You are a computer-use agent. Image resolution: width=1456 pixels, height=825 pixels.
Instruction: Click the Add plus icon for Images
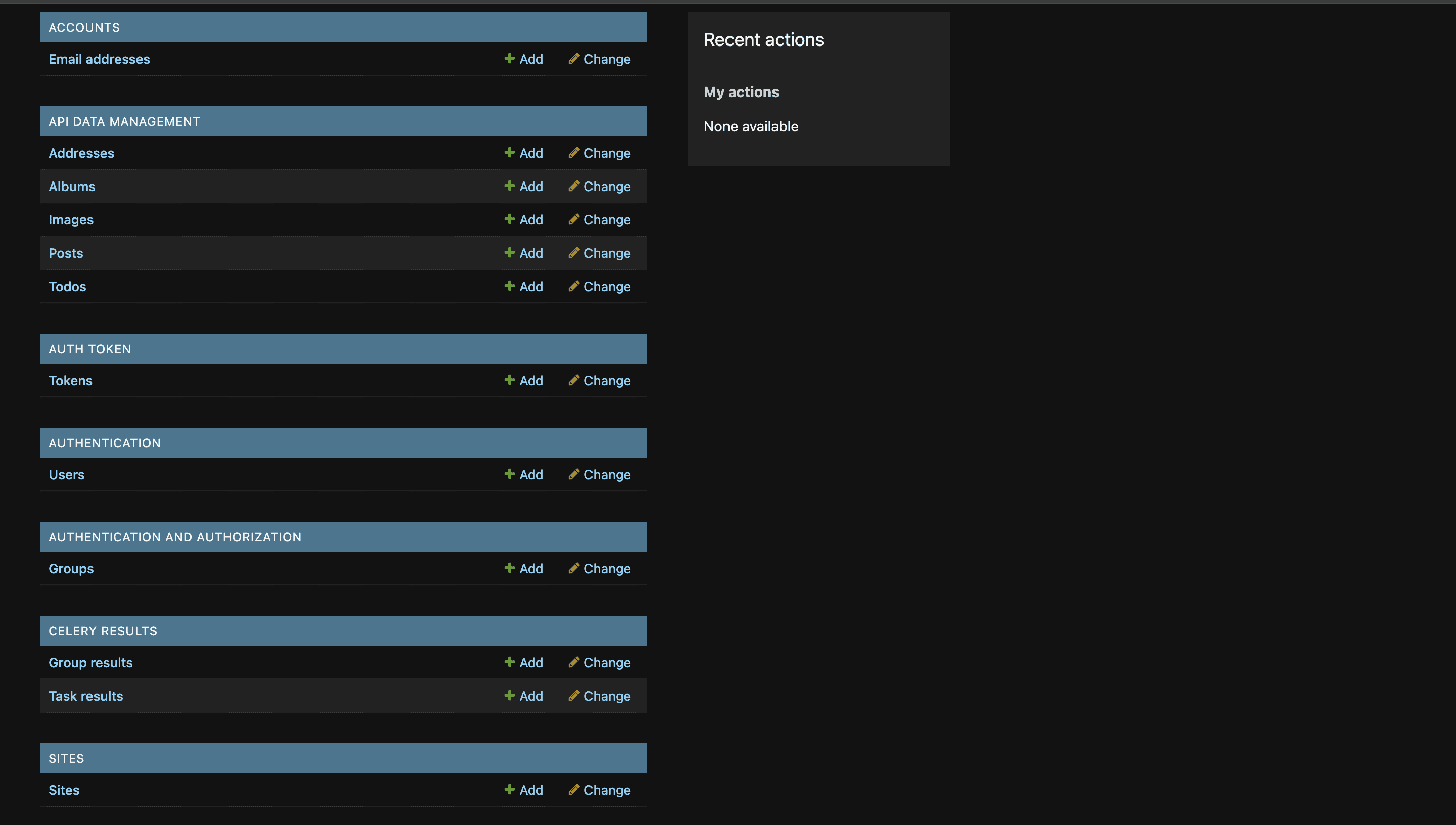pyautogui.click(x=509, y=219)
